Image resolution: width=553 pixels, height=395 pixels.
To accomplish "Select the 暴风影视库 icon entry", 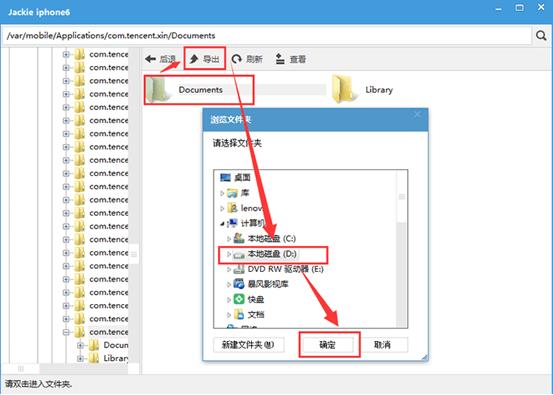I will point(239,284).
